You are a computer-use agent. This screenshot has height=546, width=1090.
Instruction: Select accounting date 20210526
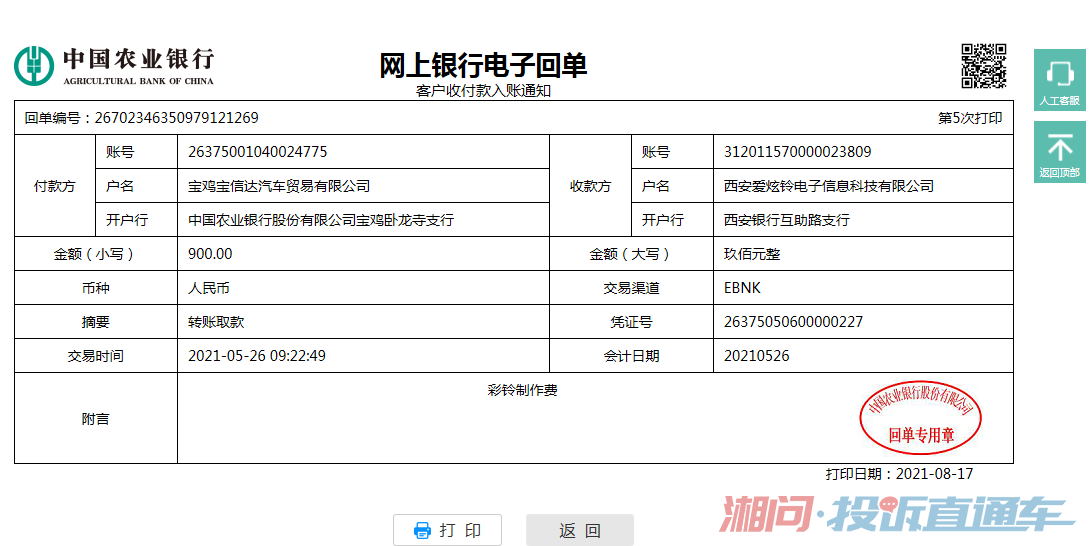point(757,357)
